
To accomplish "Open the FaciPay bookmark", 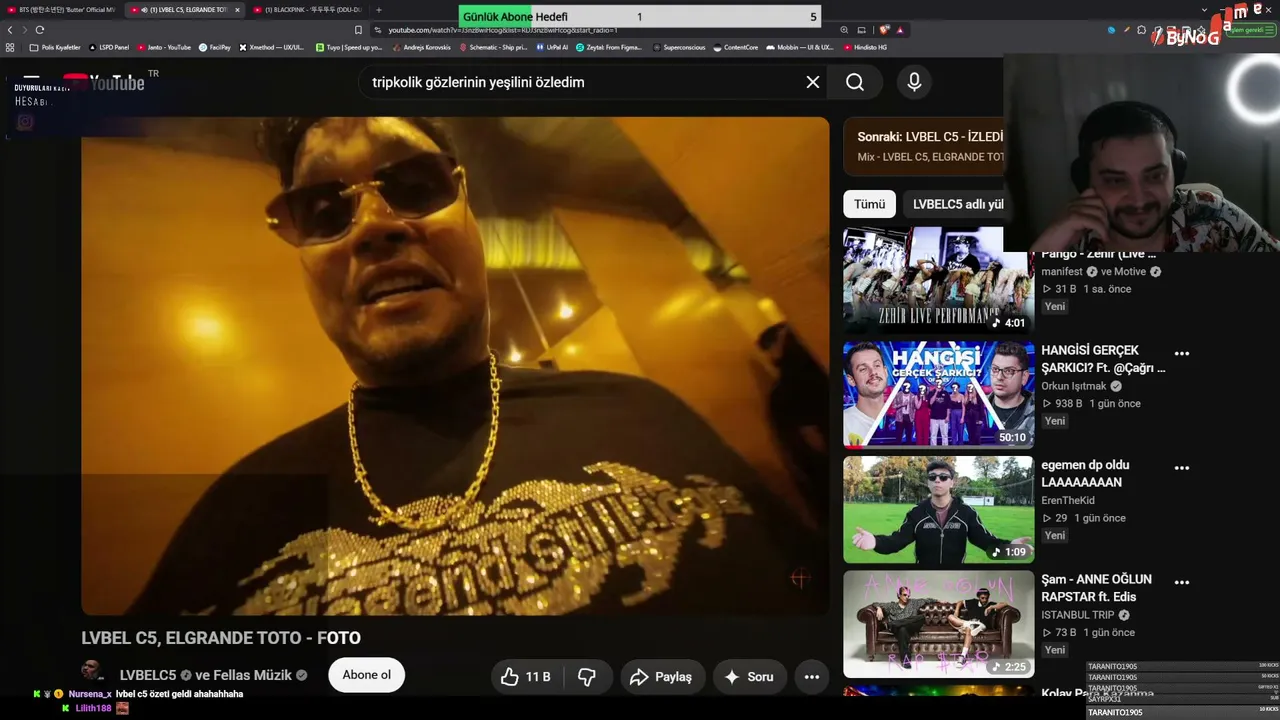I will [x=215, y=47].
